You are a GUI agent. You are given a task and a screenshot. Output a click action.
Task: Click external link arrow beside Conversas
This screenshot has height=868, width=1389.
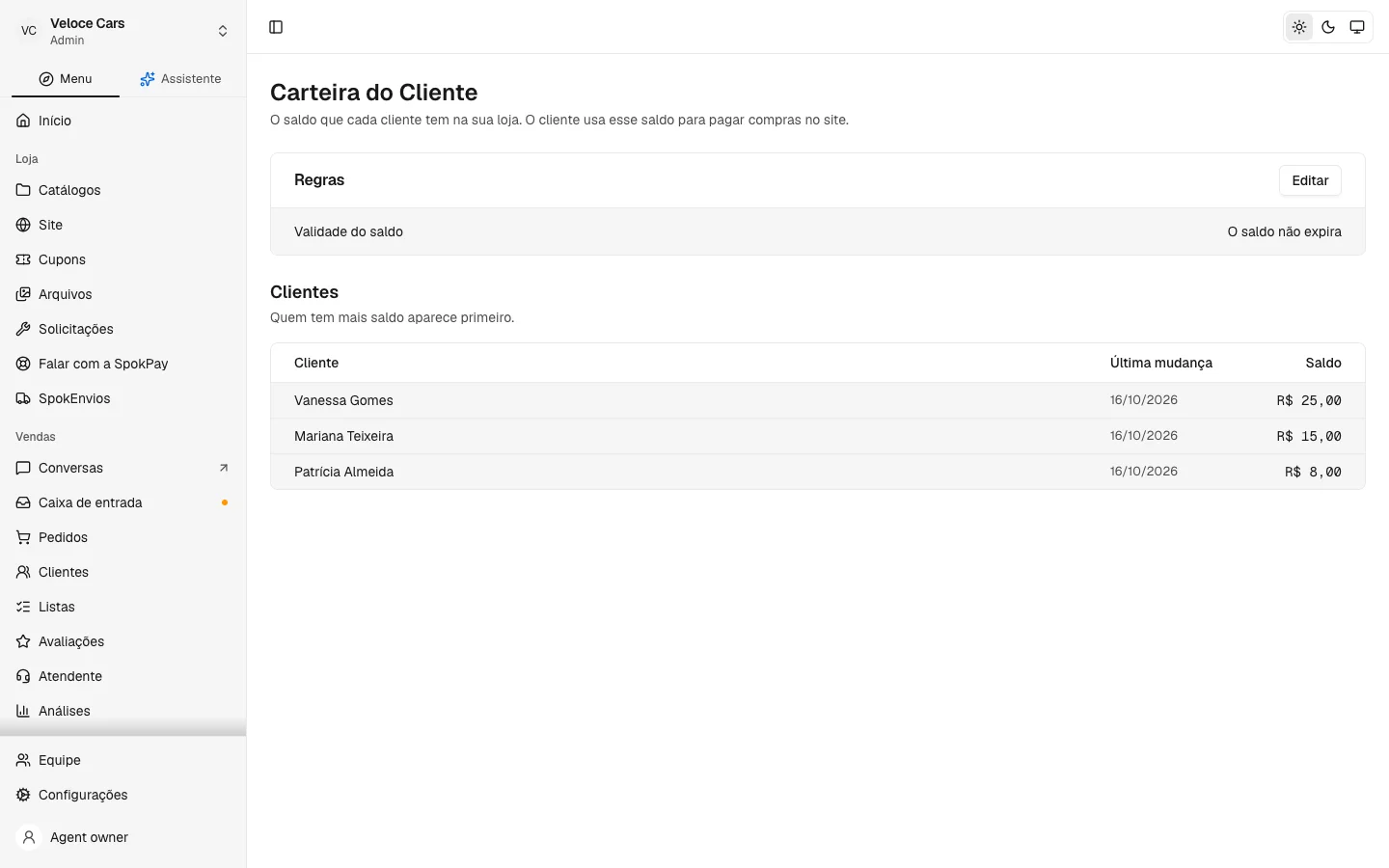pos(224,468)
